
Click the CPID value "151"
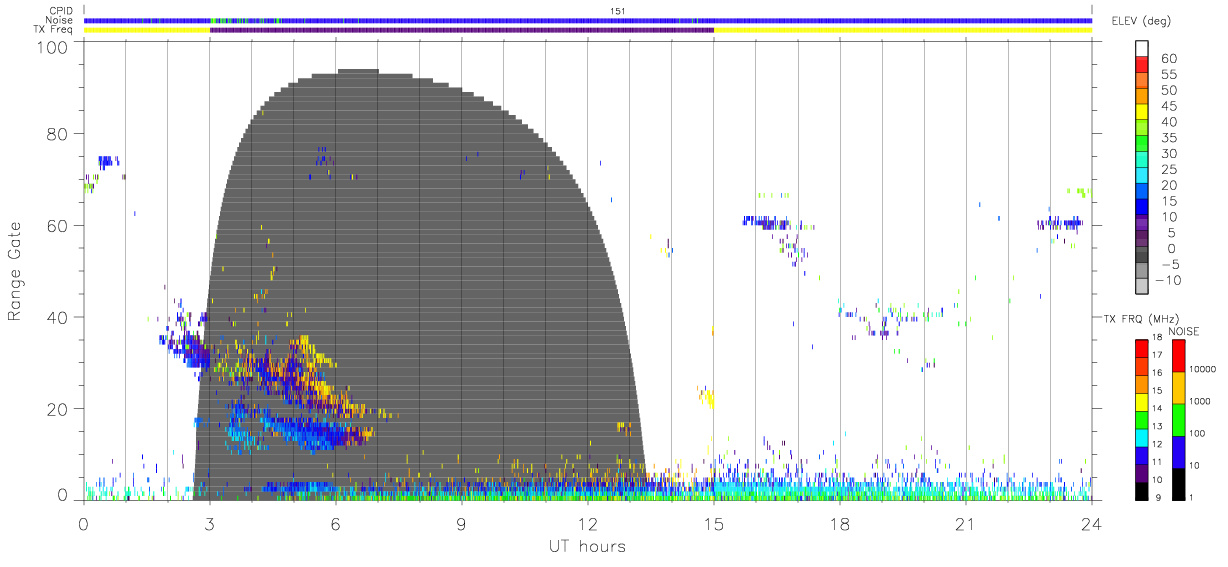click(618, 11)
